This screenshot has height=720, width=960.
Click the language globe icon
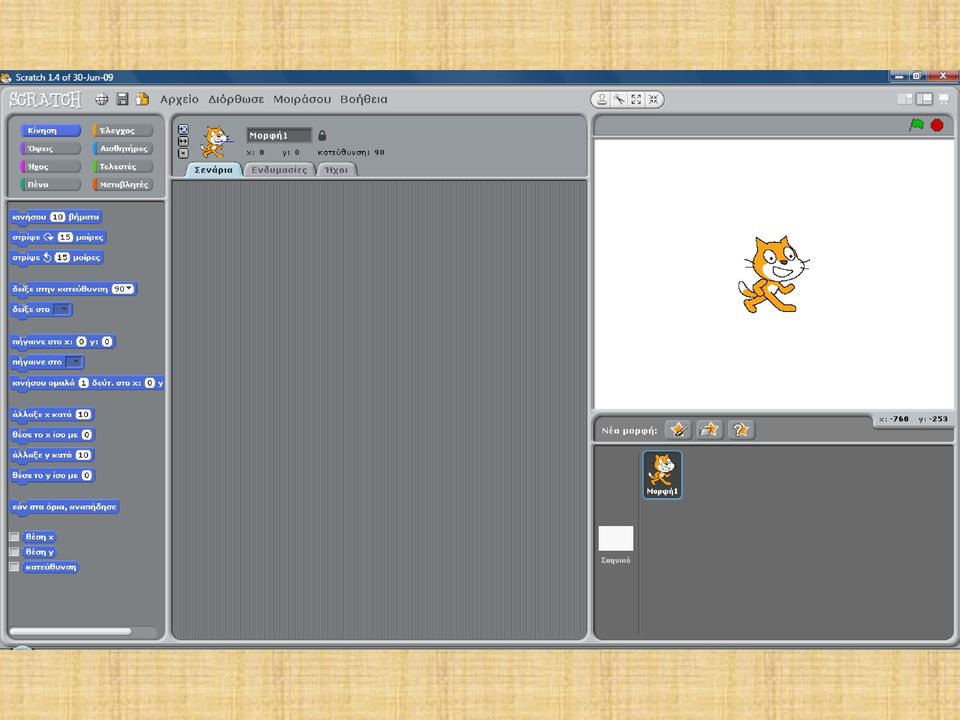tap(102, 99)
